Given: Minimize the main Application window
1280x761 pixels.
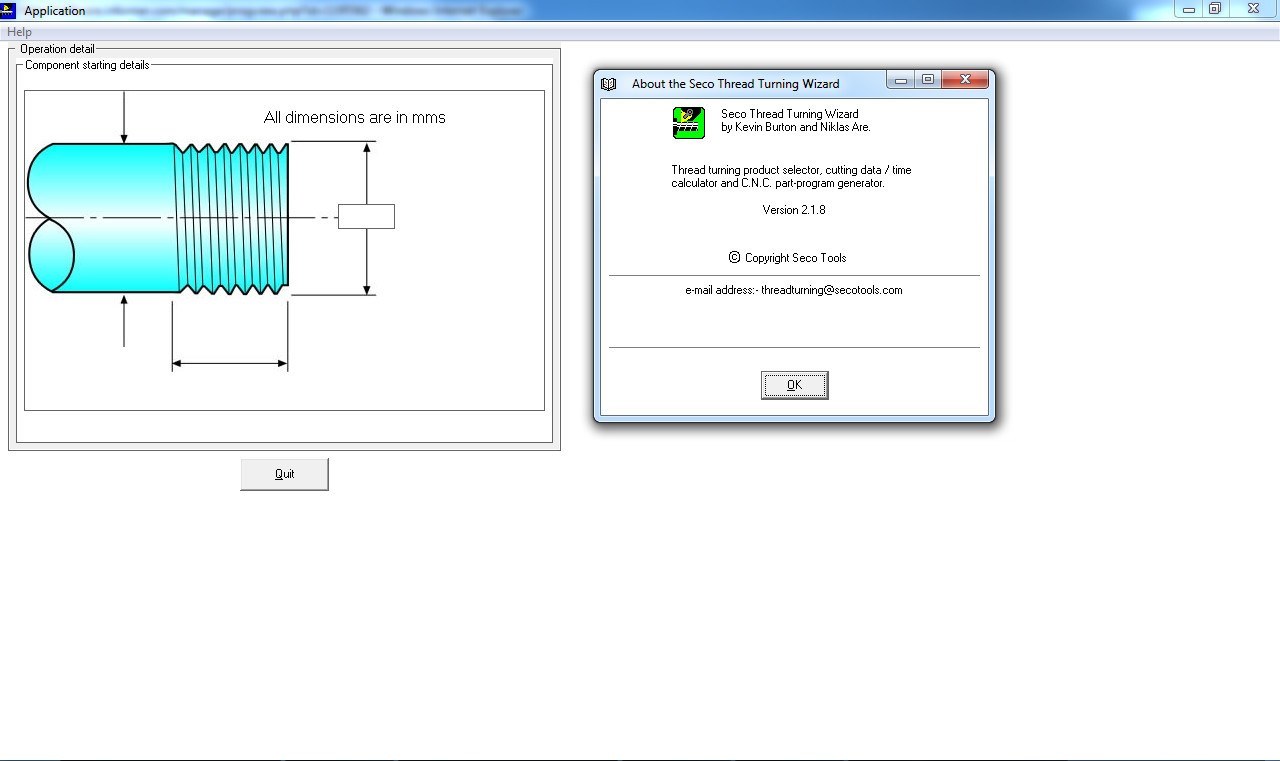Looking at the screenshot, I should pos(1188,9).
